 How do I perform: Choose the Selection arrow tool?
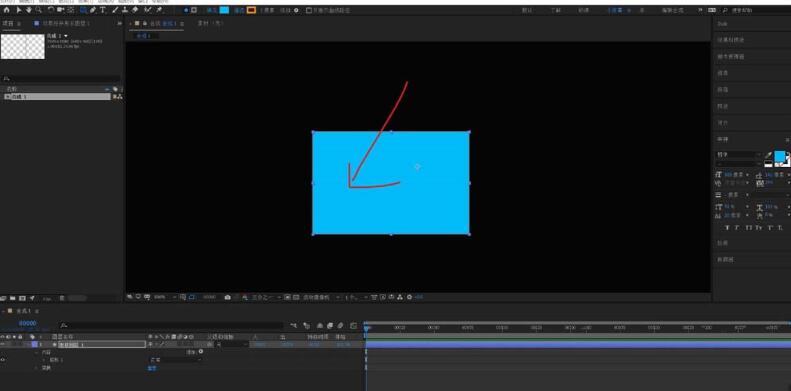click(x=19, y=10)
